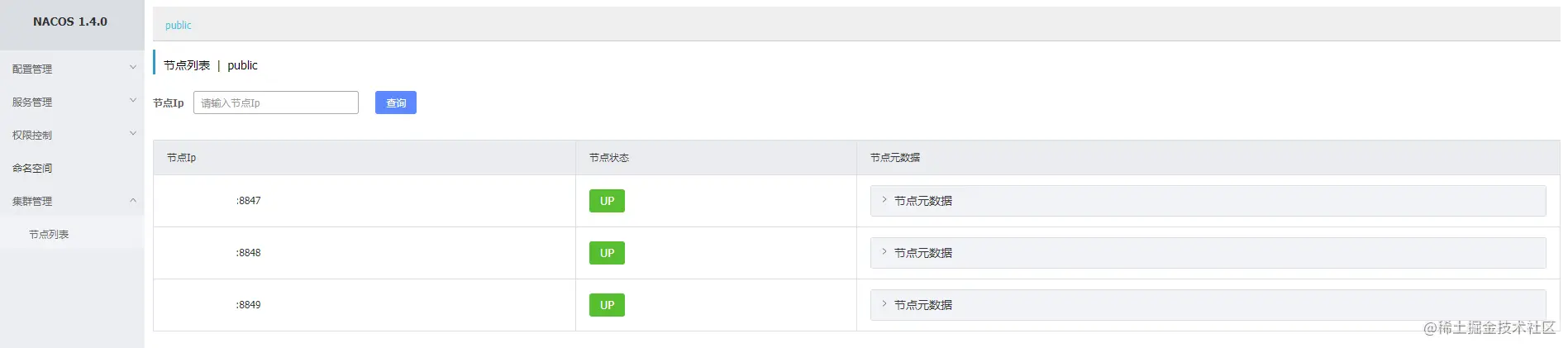Click the UP status tag for 8849
Screen dimensions: 1568x348
coord(607,305)
